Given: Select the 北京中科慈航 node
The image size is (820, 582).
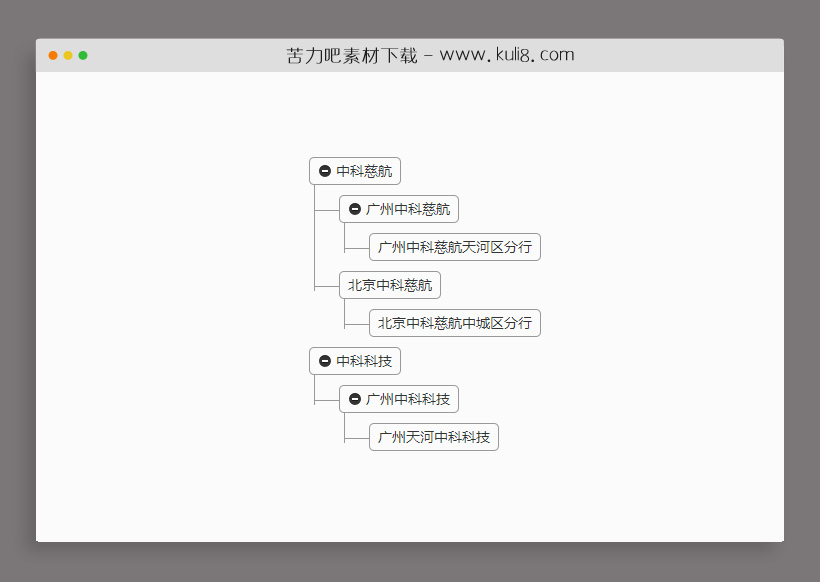Looking at the screenshot, I should click(389, 285).
